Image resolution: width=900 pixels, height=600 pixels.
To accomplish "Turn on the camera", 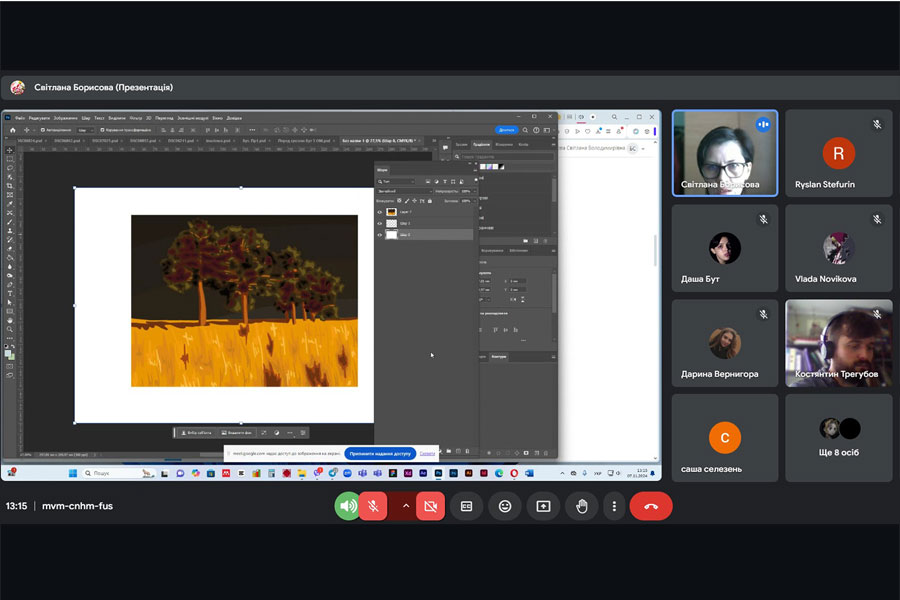I will tap(431, 506).
